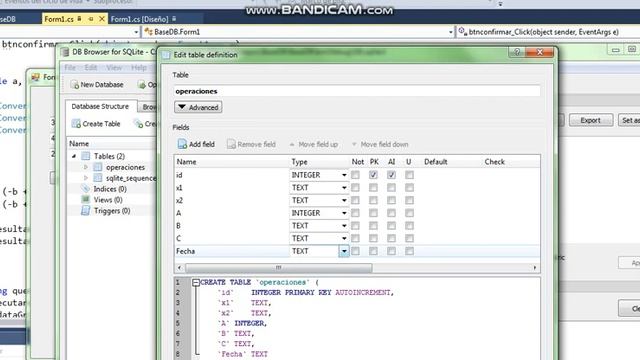Select operaciones table in structure tree

(125, 167)
